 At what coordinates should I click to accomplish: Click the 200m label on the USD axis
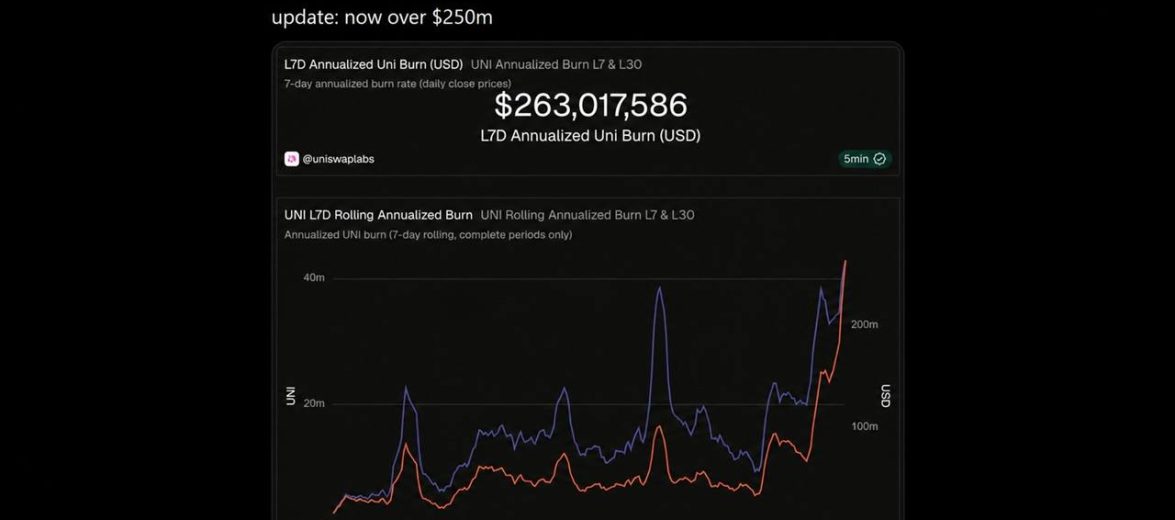pos(864,324)
